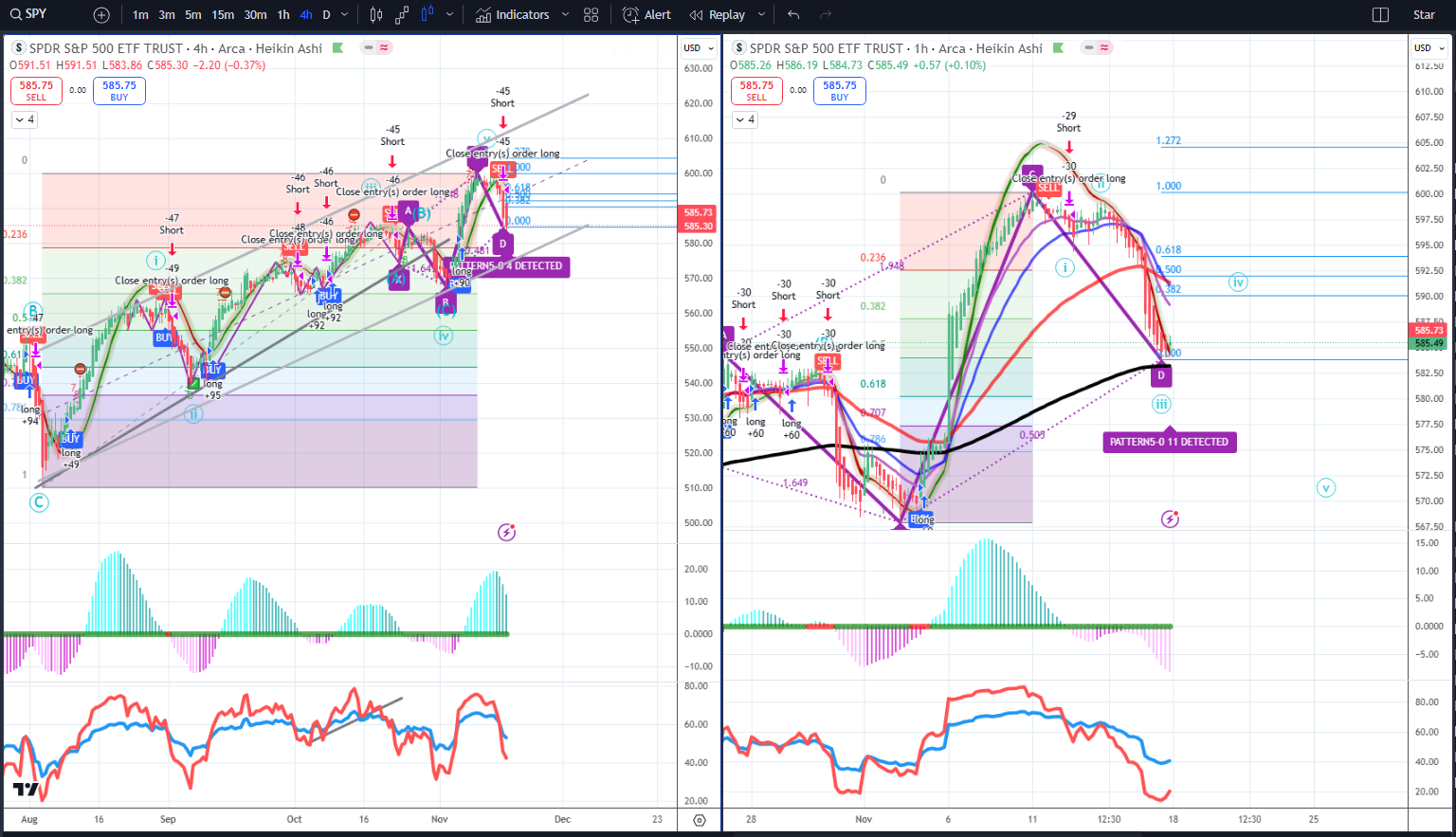Toggle the gray dash pill on the 4h chart

click(370, 47)
